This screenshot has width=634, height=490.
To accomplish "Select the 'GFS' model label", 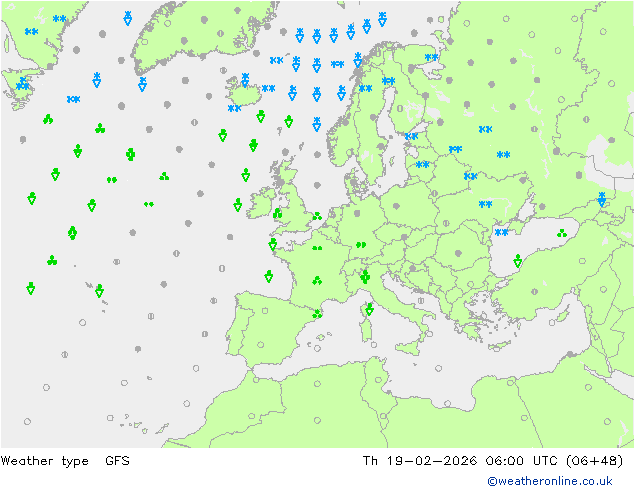I will click(117, 460).
